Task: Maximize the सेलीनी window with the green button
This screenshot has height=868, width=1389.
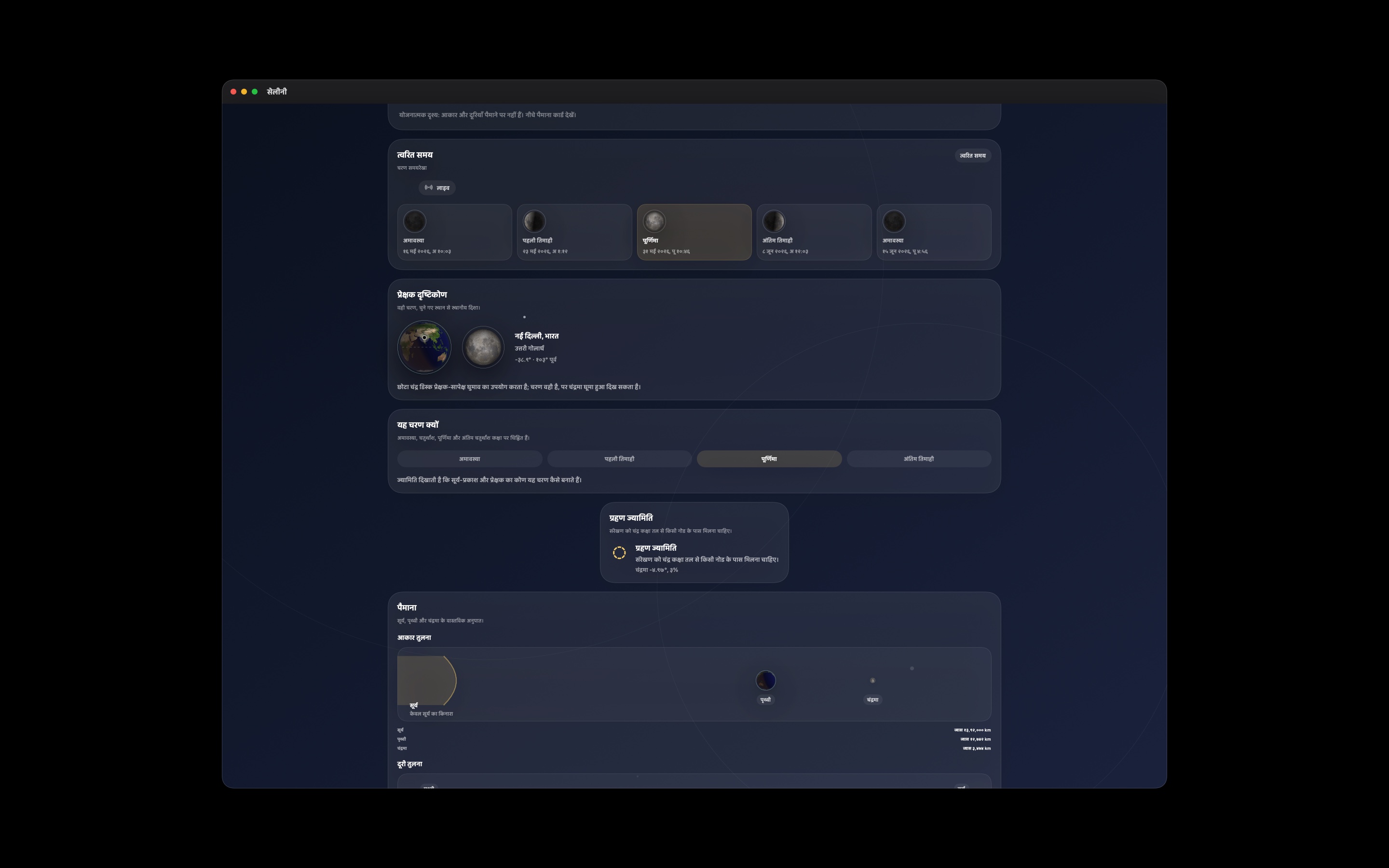Action: [255, 92]
